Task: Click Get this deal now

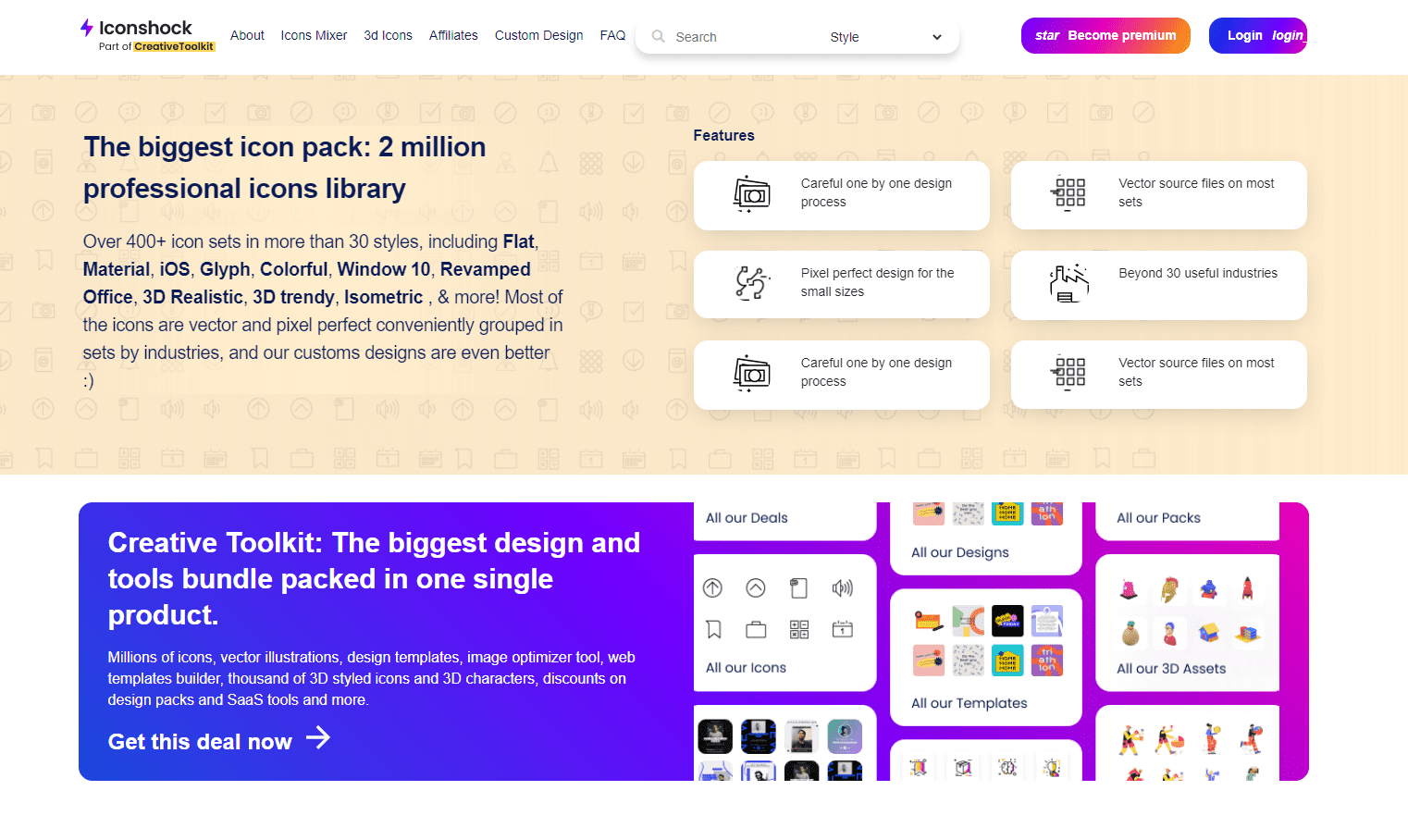Action: pyautogui.click(x=200, y=741)
